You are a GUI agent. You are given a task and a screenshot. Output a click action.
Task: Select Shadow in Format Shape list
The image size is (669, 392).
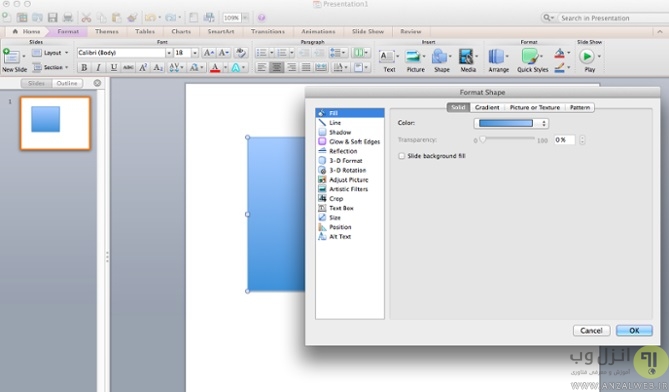pos(350,132)
